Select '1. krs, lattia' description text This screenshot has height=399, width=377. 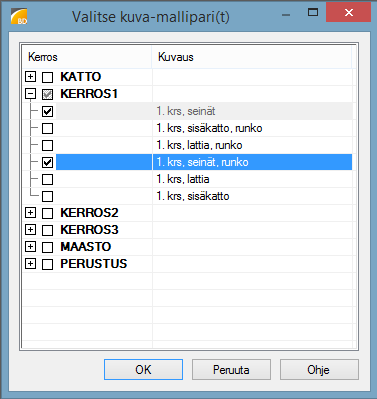click(x=183, y=179)
